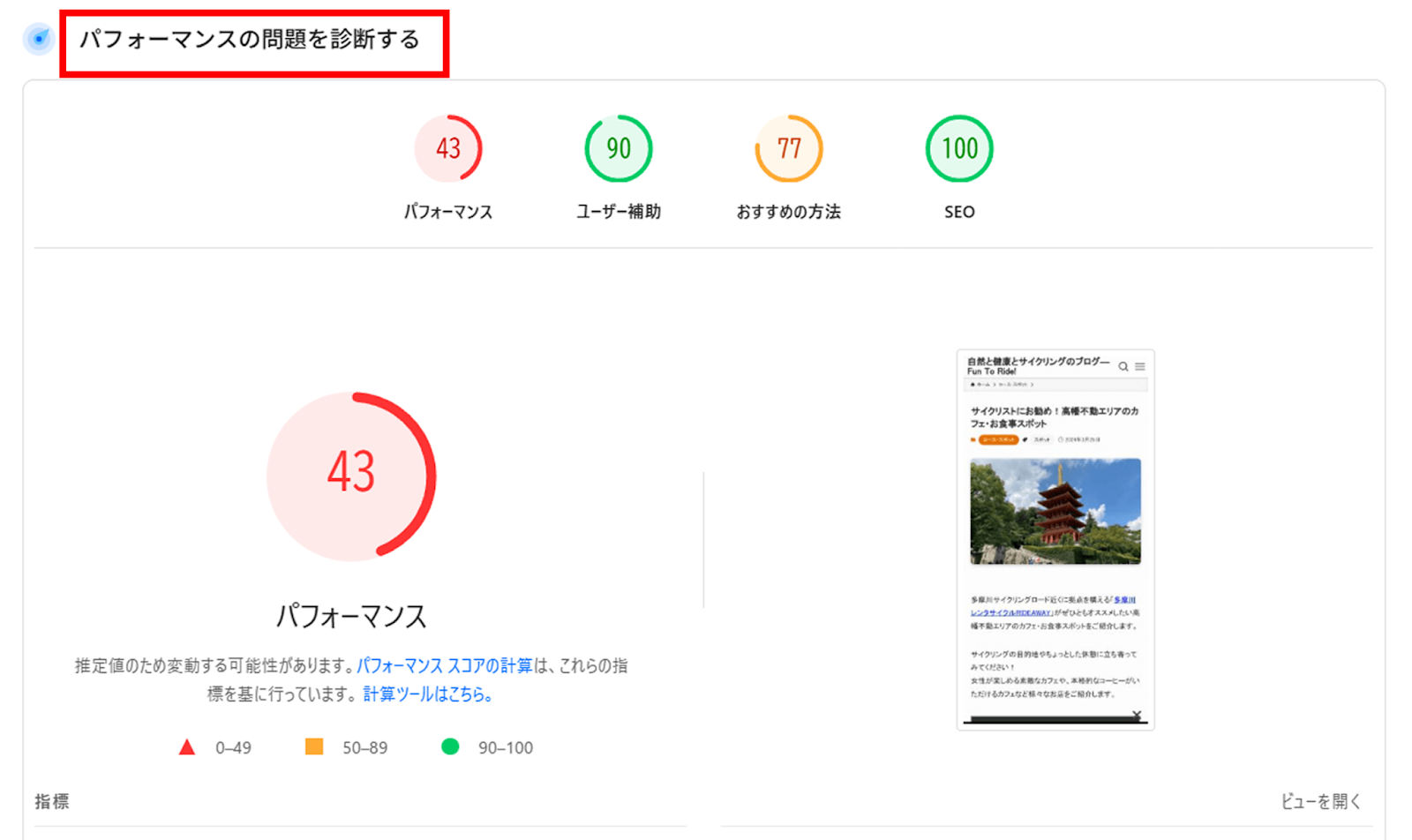
Task: Open the パフォーマンス スコアの計算 link
Action: pos(445,666)
